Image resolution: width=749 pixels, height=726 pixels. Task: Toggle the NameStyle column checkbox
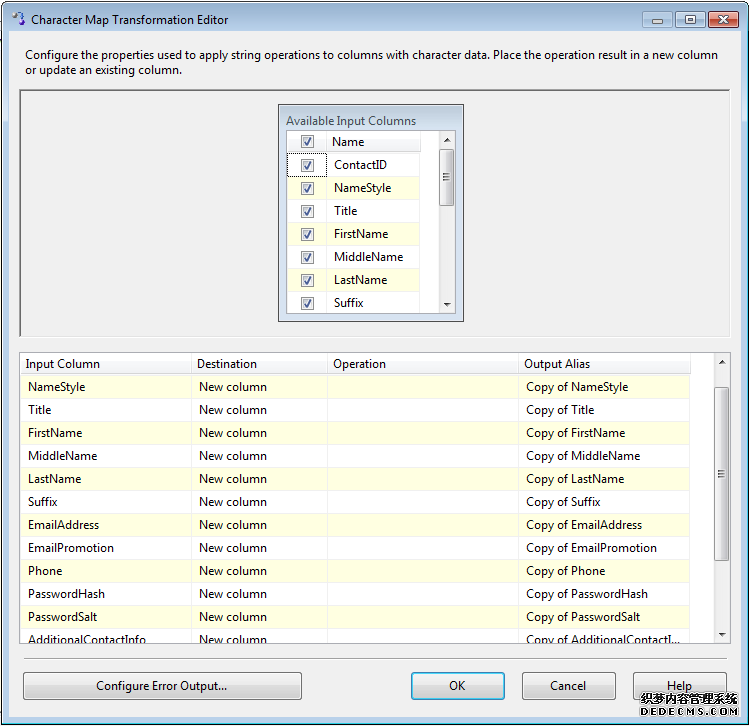coord(307,188)
